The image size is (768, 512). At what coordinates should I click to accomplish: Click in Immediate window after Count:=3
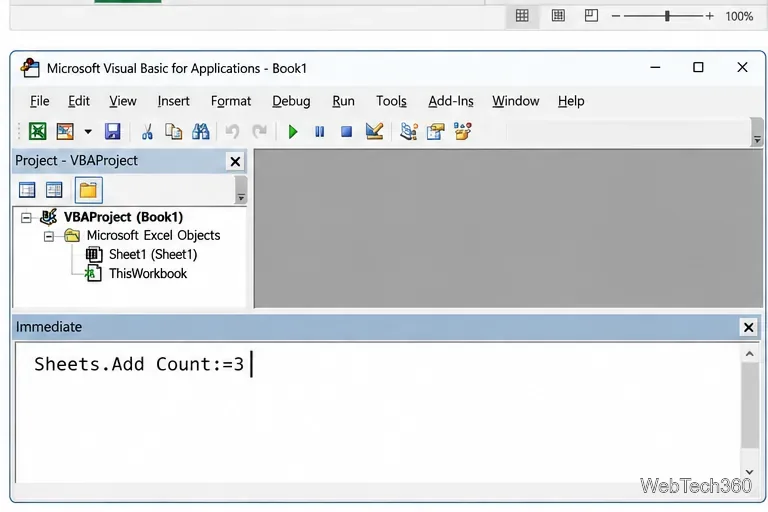pyautogui.click(x=252, y=364)
